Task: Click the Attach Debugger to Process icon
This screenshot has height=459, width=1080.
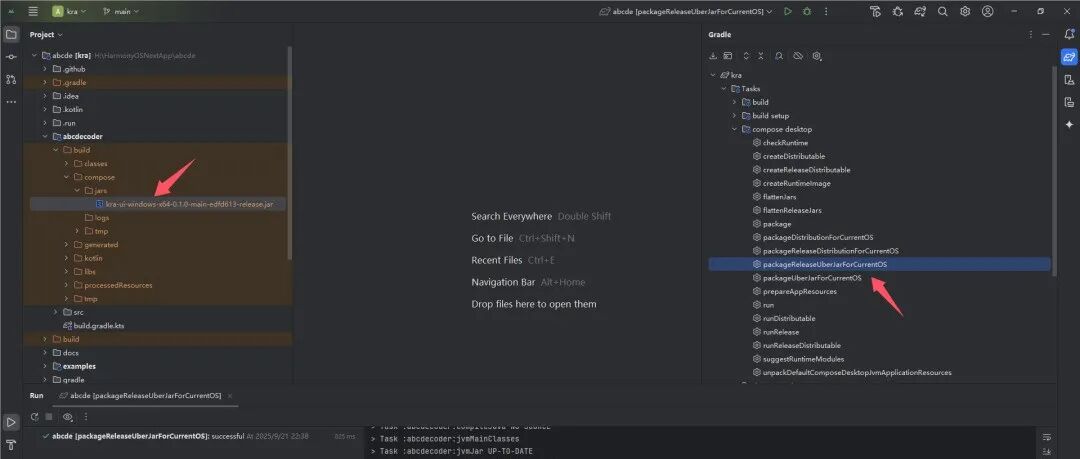Action: pos(897,12)
